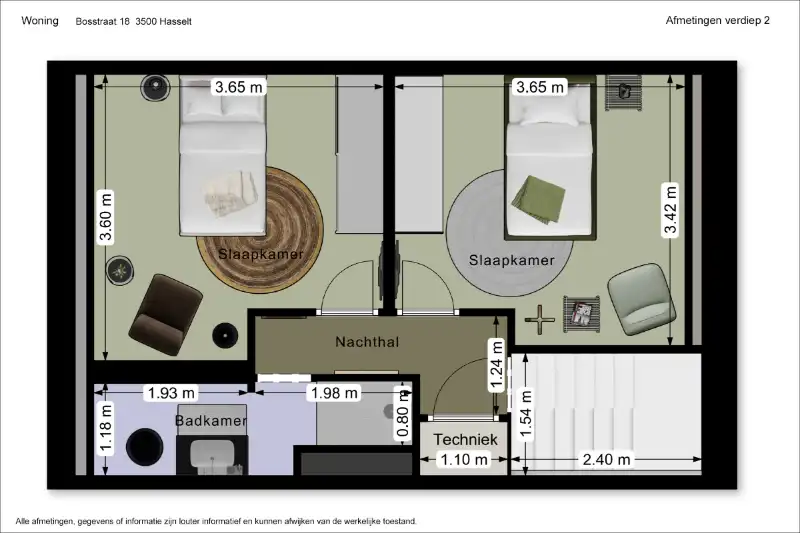This screenshot has width=800, height=533.
Task: Select the address 'Bosstraat 18 3500 Hasselt'
Action: 134,21
